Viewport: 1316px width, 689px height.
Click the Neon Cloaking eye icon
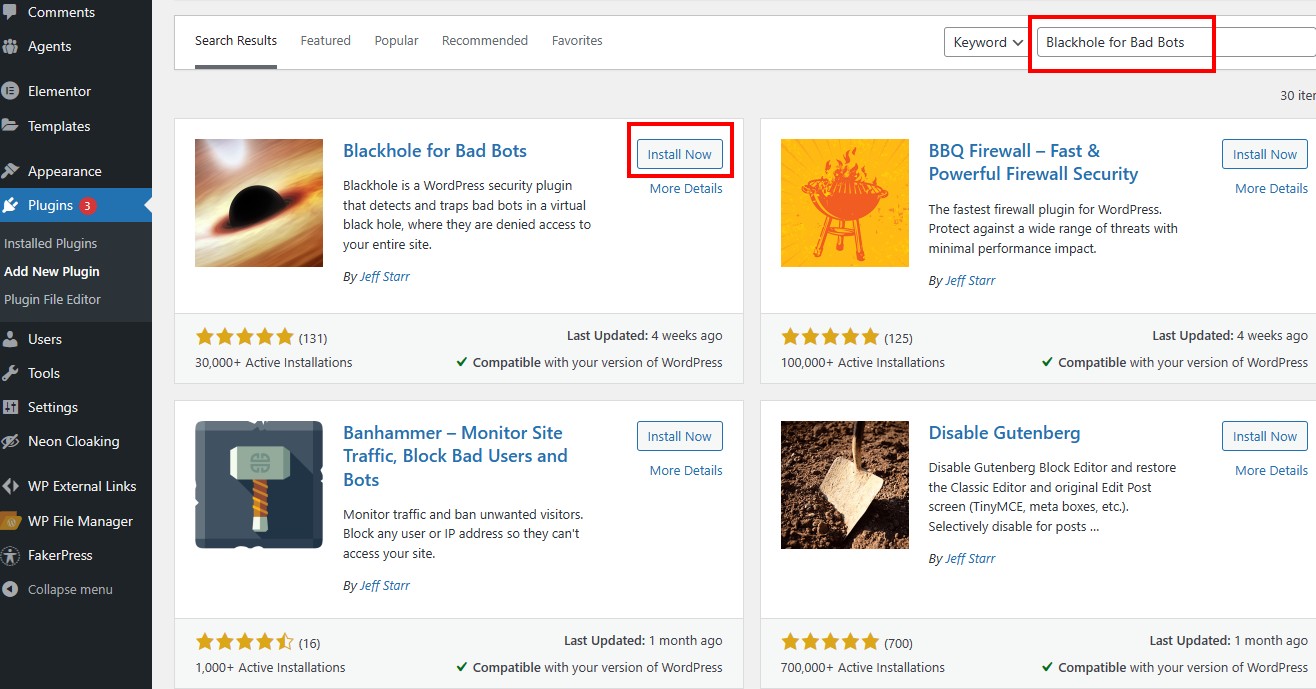(x=10, y=441)
